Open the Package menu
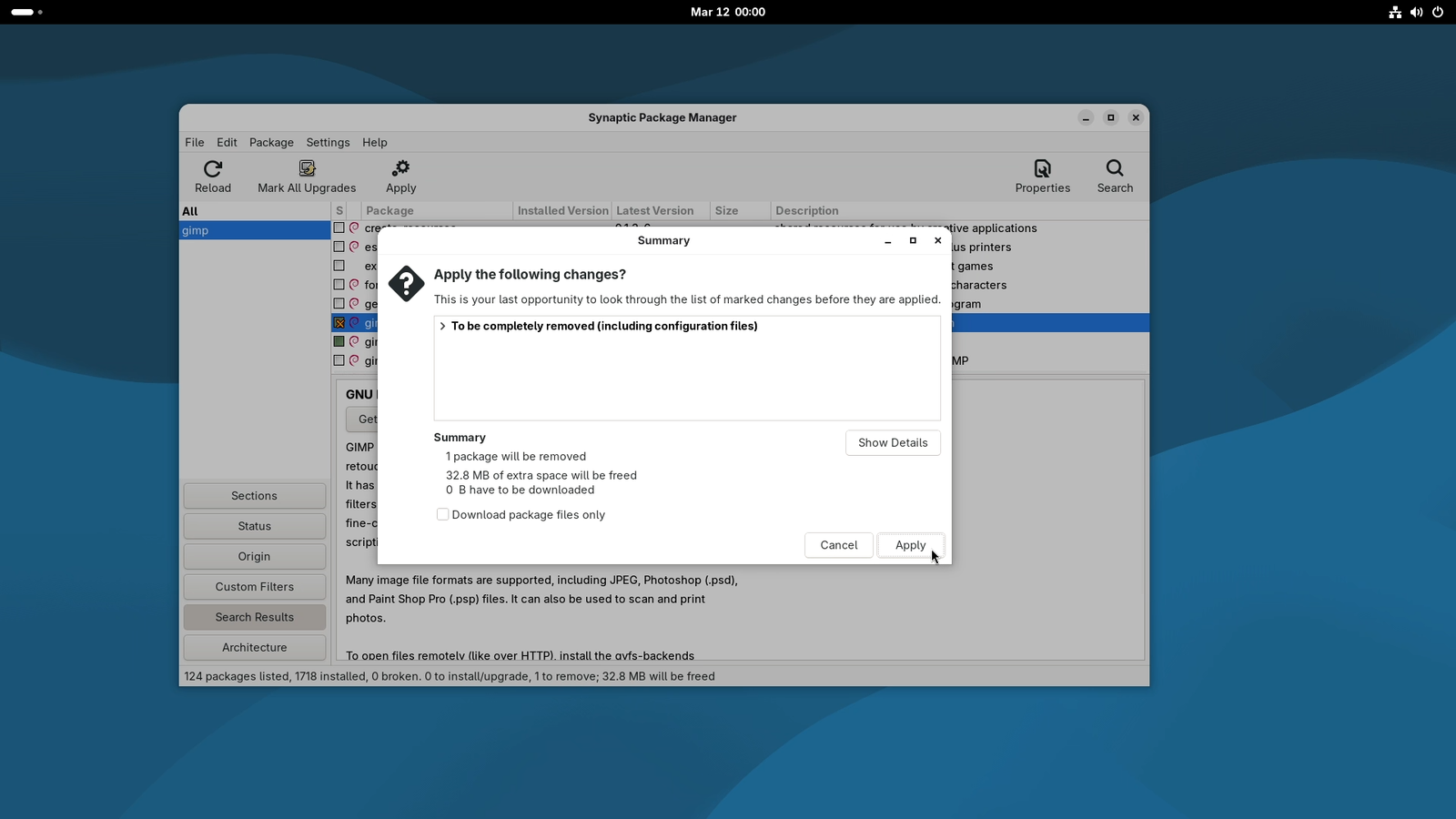1456x819 pixels. [270, 142]
